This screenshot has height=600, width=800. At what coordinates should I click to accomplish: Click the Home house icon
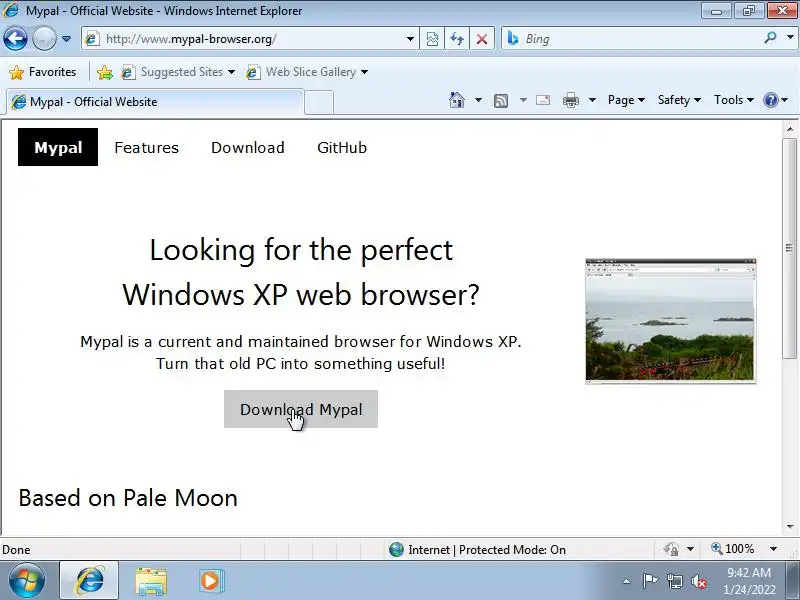tap(457, 100)
